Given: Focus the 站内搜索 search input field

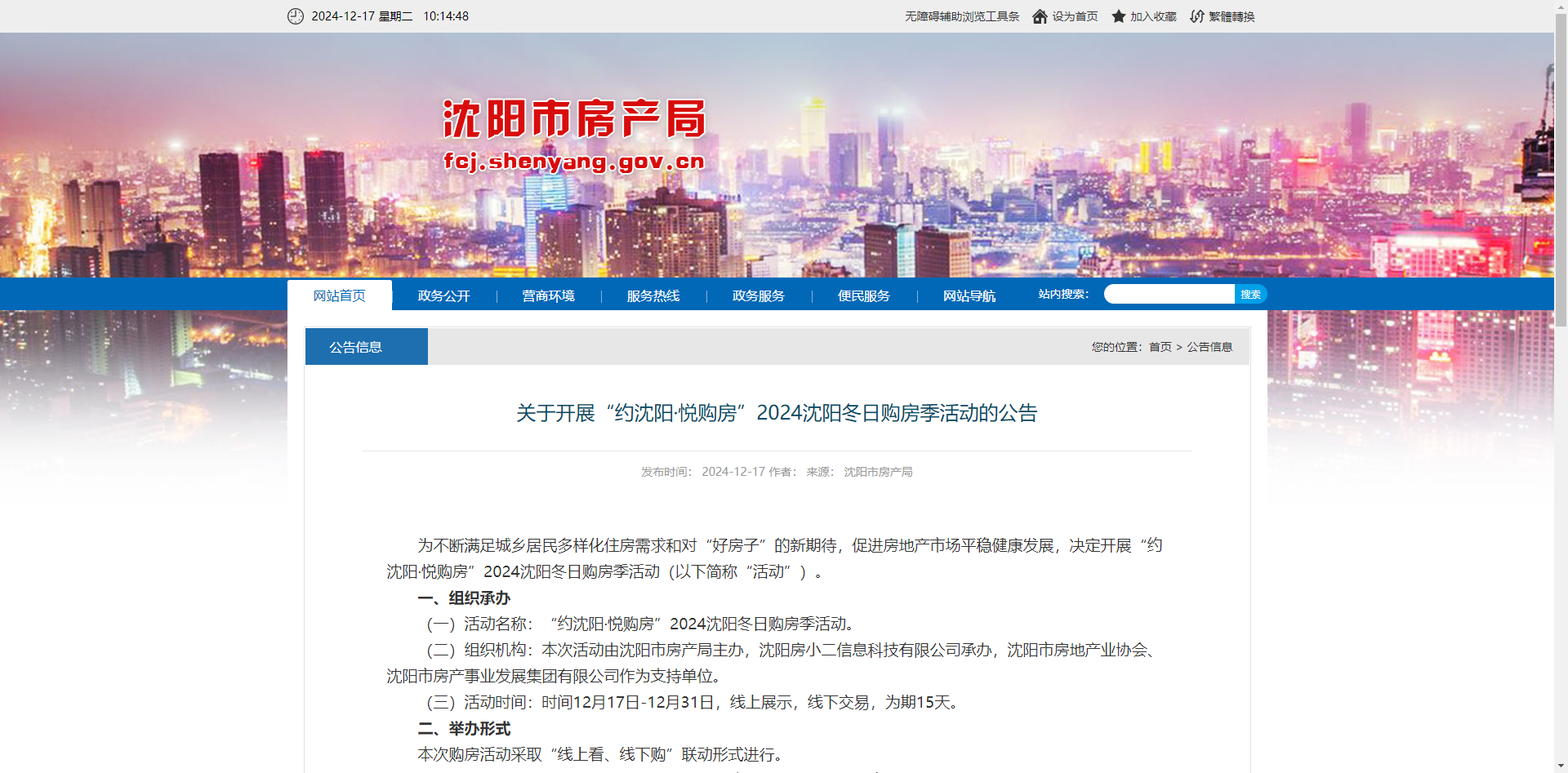Looking at the screenshot, I should [x=1169, y=294].
